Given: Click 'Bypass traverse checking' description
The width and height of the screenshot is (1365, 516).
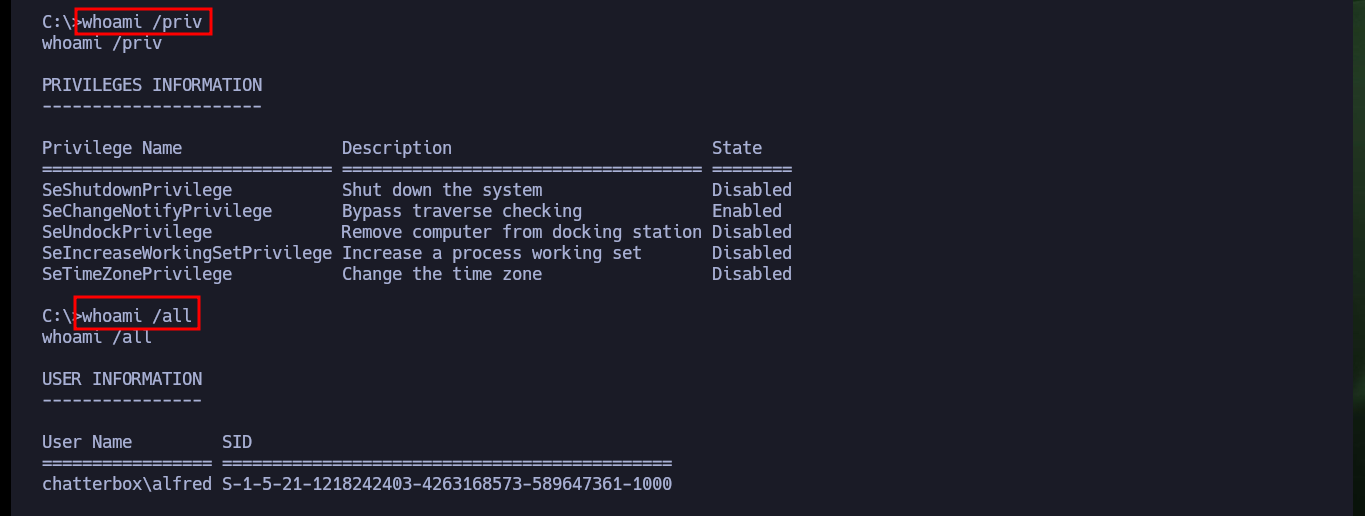Looking at the screenshot, I should (x=462, y=211).
